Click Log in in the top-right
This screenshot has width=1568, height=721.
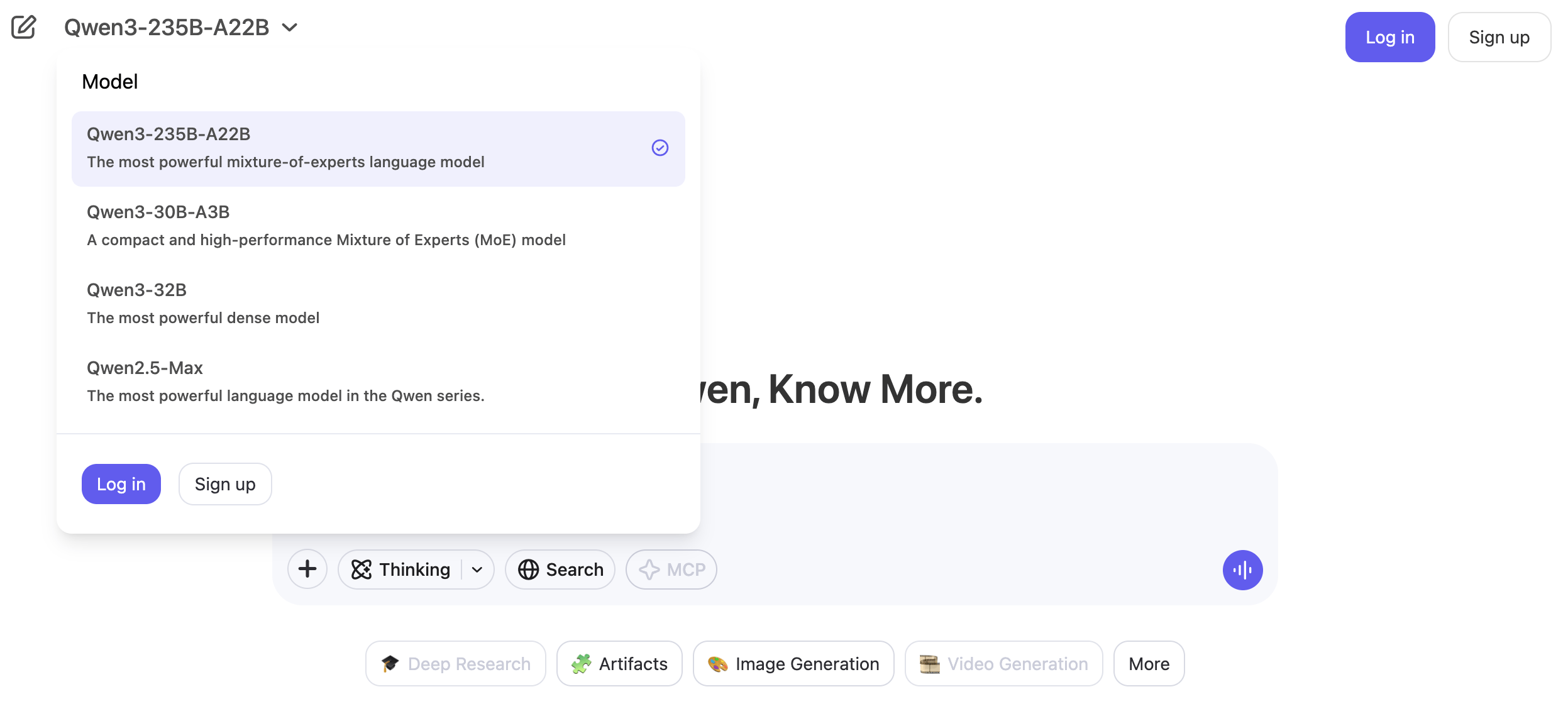tap(1389, 37)
